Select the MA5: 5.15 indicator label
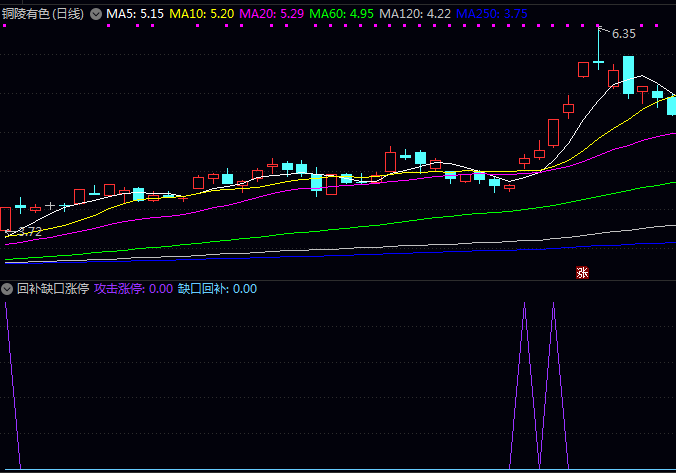 click(x=135, y=15)
